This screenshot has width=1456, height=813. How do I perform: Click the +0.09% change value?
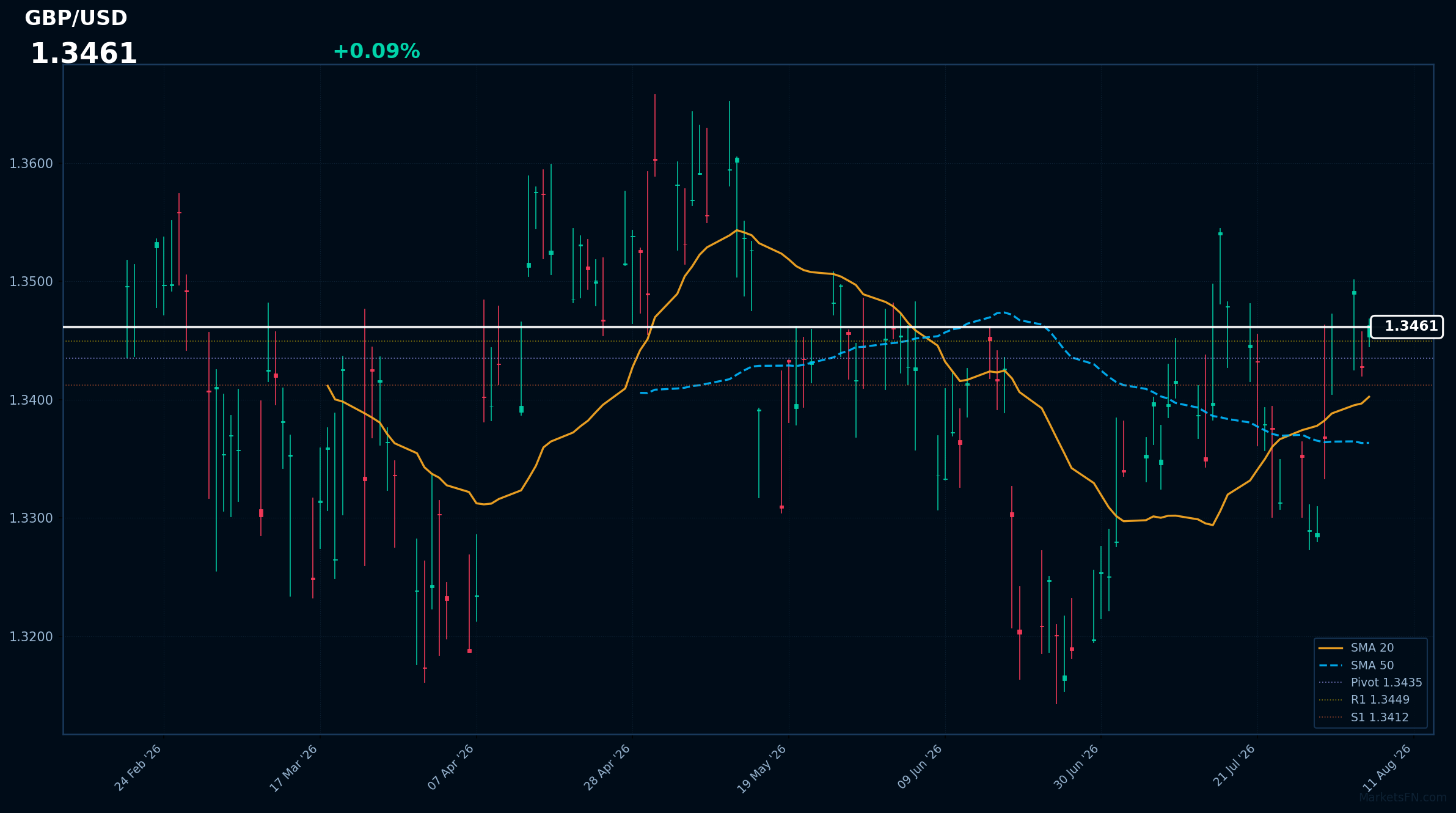pyautogui.click(x=376, y=51)
